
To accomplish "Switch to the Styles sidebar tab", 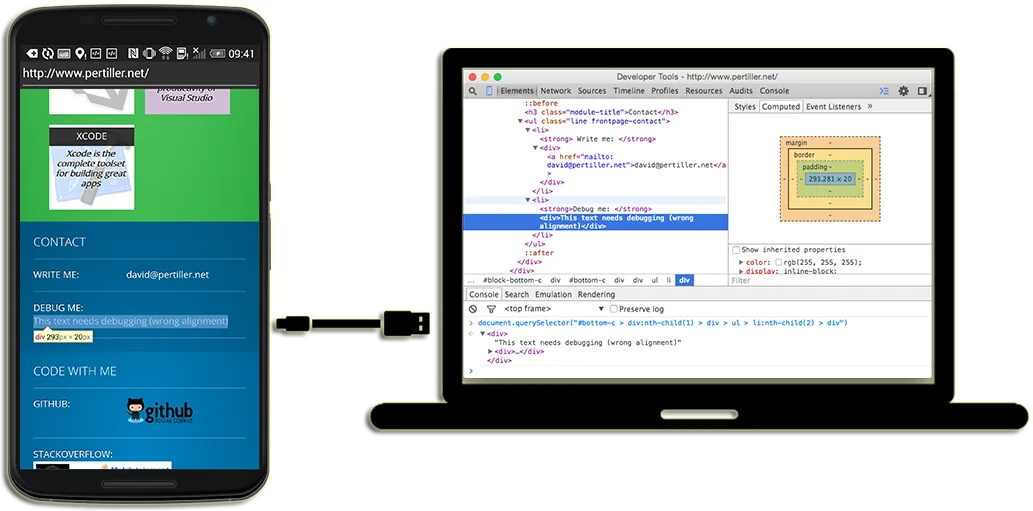I will 744,107.
